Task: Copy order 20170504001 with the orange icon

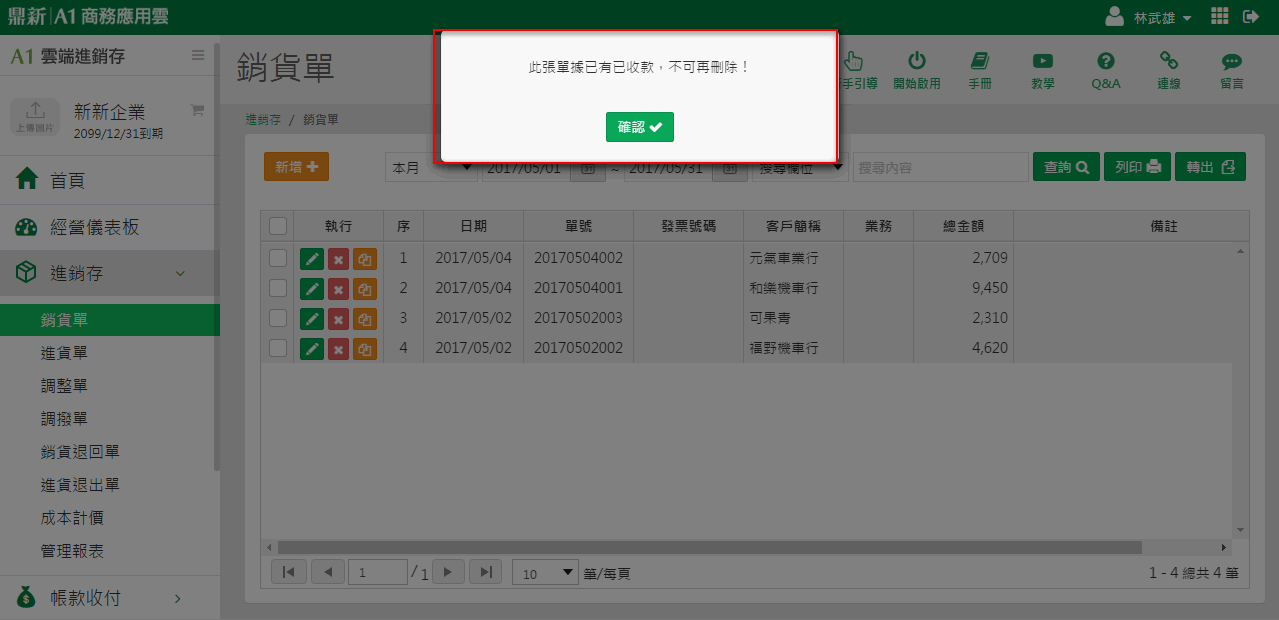Action: [365, 289]
